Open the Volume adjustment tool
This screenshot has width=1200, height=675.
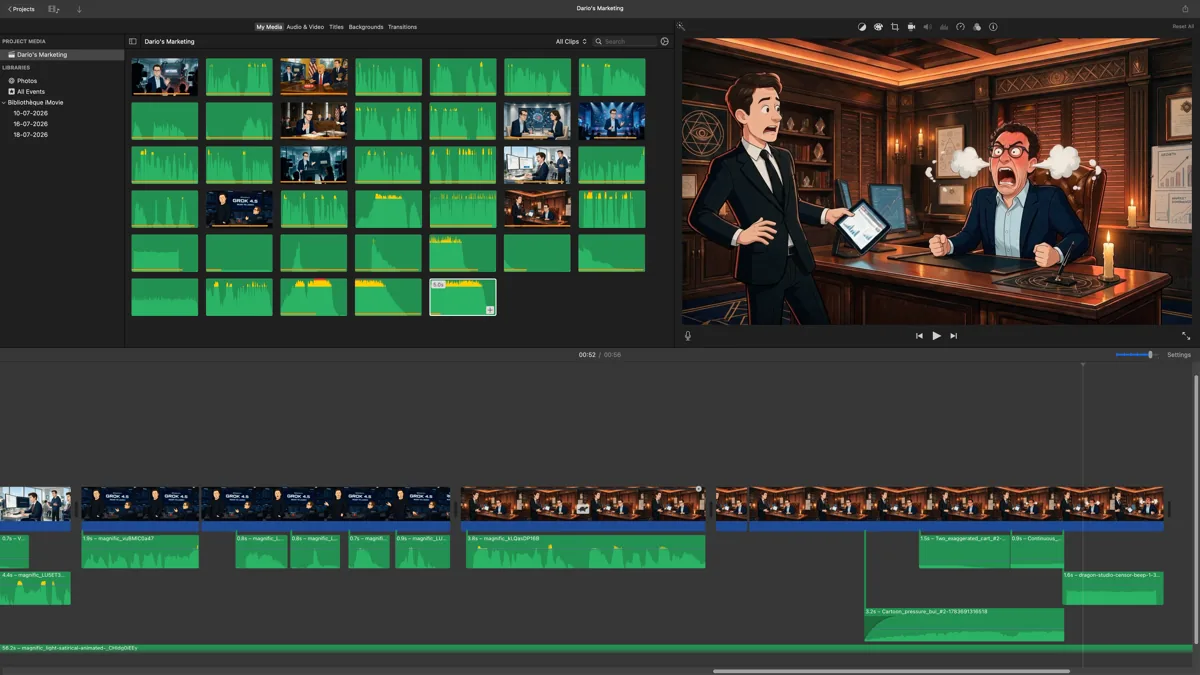tap(927, 27)
